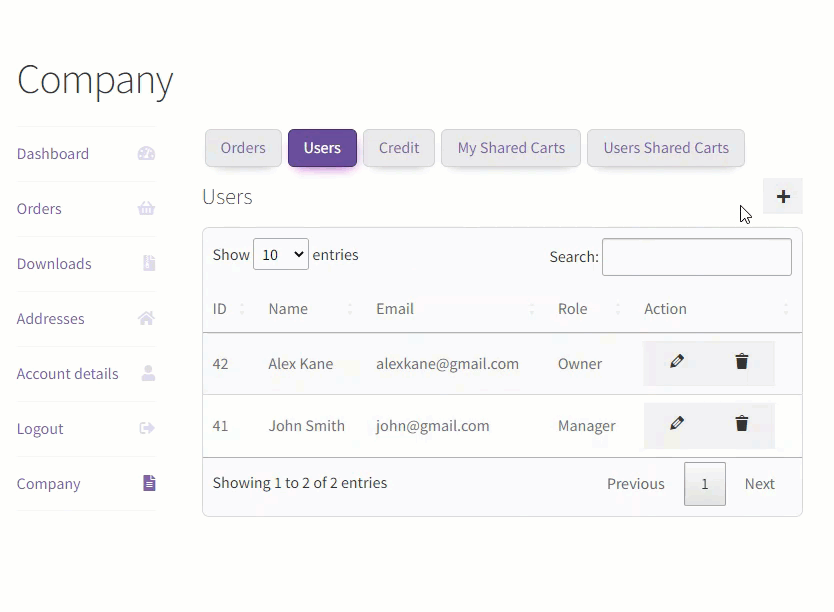Sort table by Action column arrows
The width and height of the screenshot is (834, 612).
[x=786, y=309]
